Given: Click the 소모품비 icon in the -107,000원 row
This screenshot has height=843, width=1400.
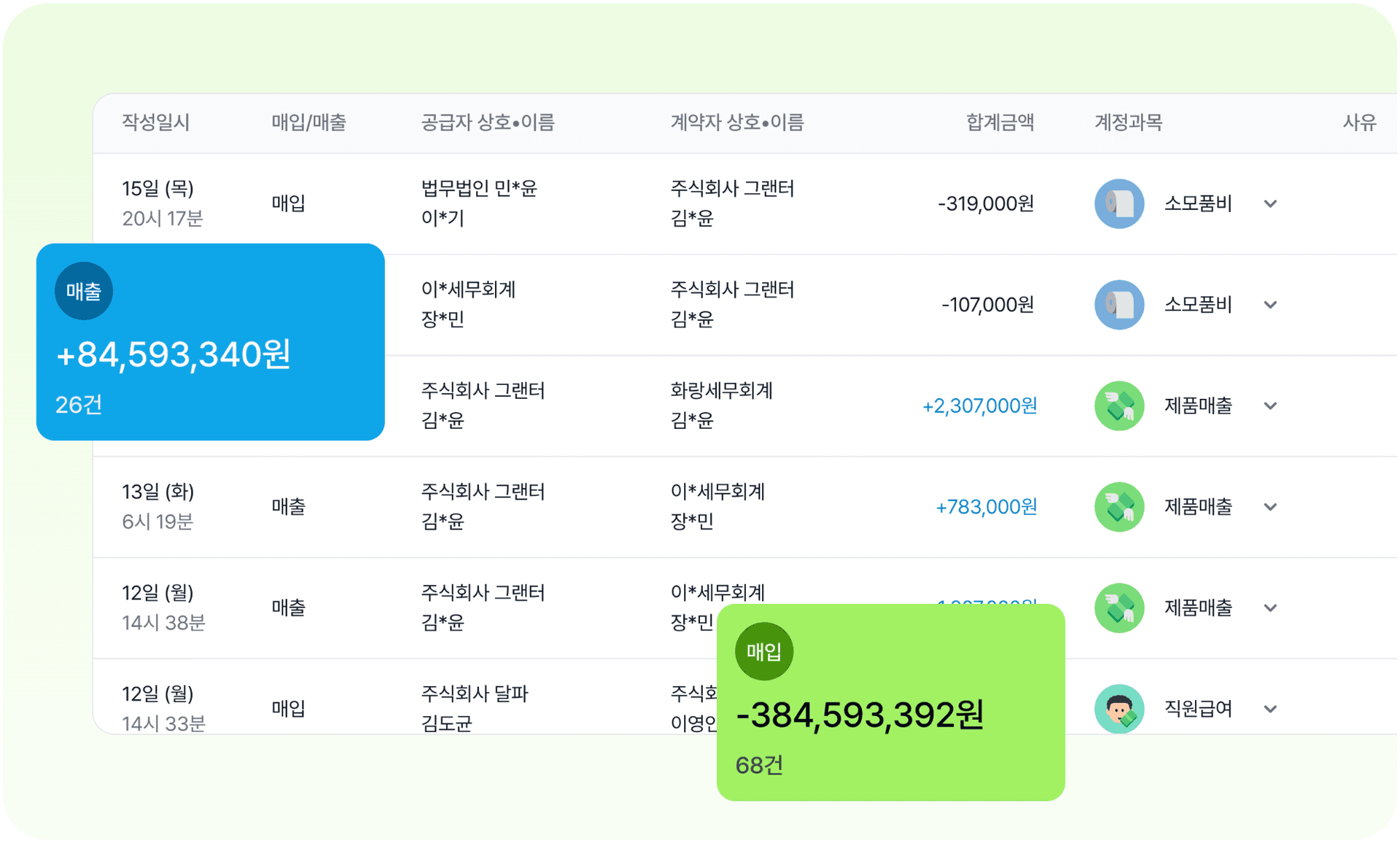Looking at the screenshot, I should click(x=1119, y=305).
